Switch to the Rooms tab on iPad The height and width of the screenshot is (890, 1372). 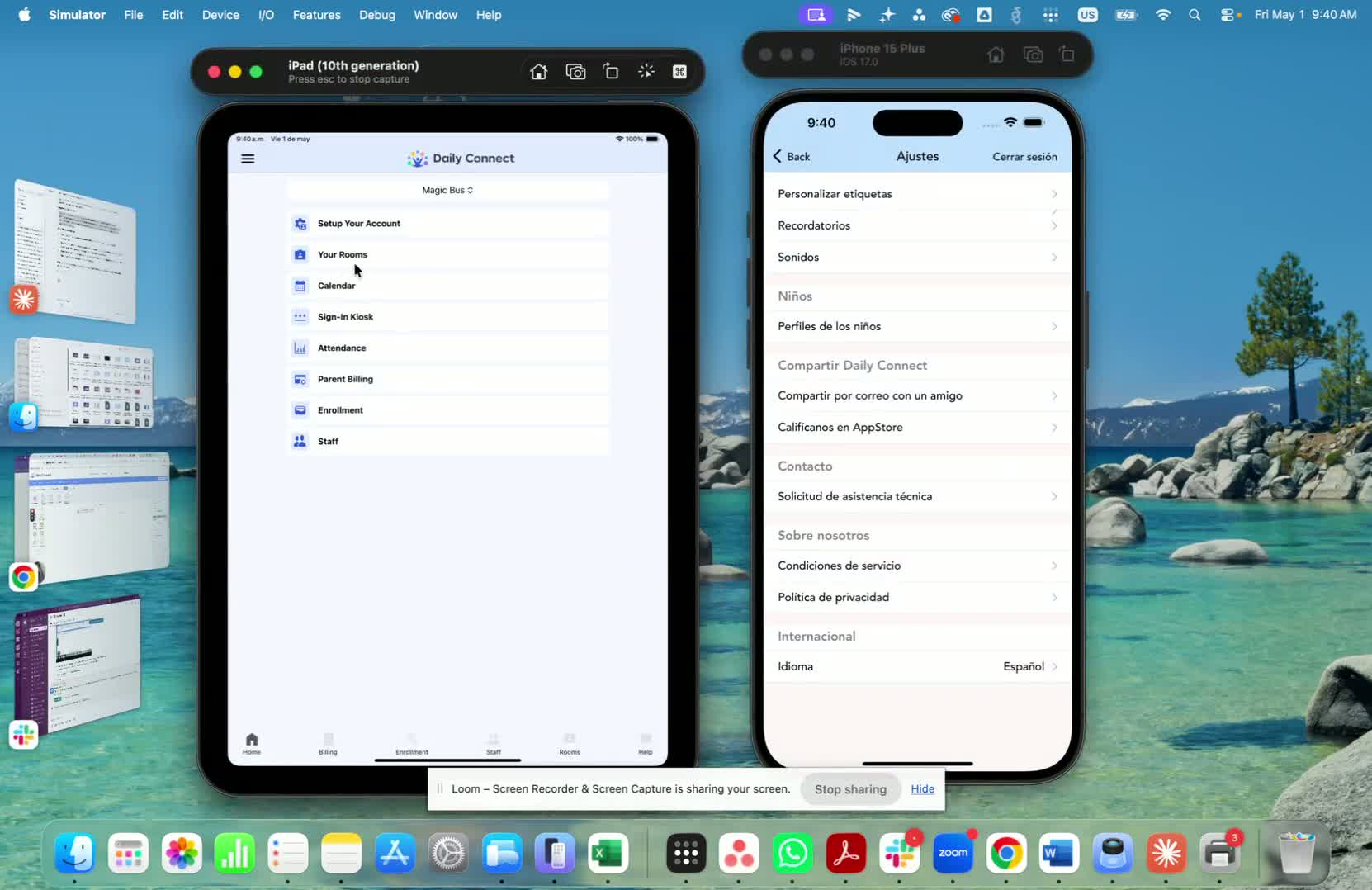570,744
